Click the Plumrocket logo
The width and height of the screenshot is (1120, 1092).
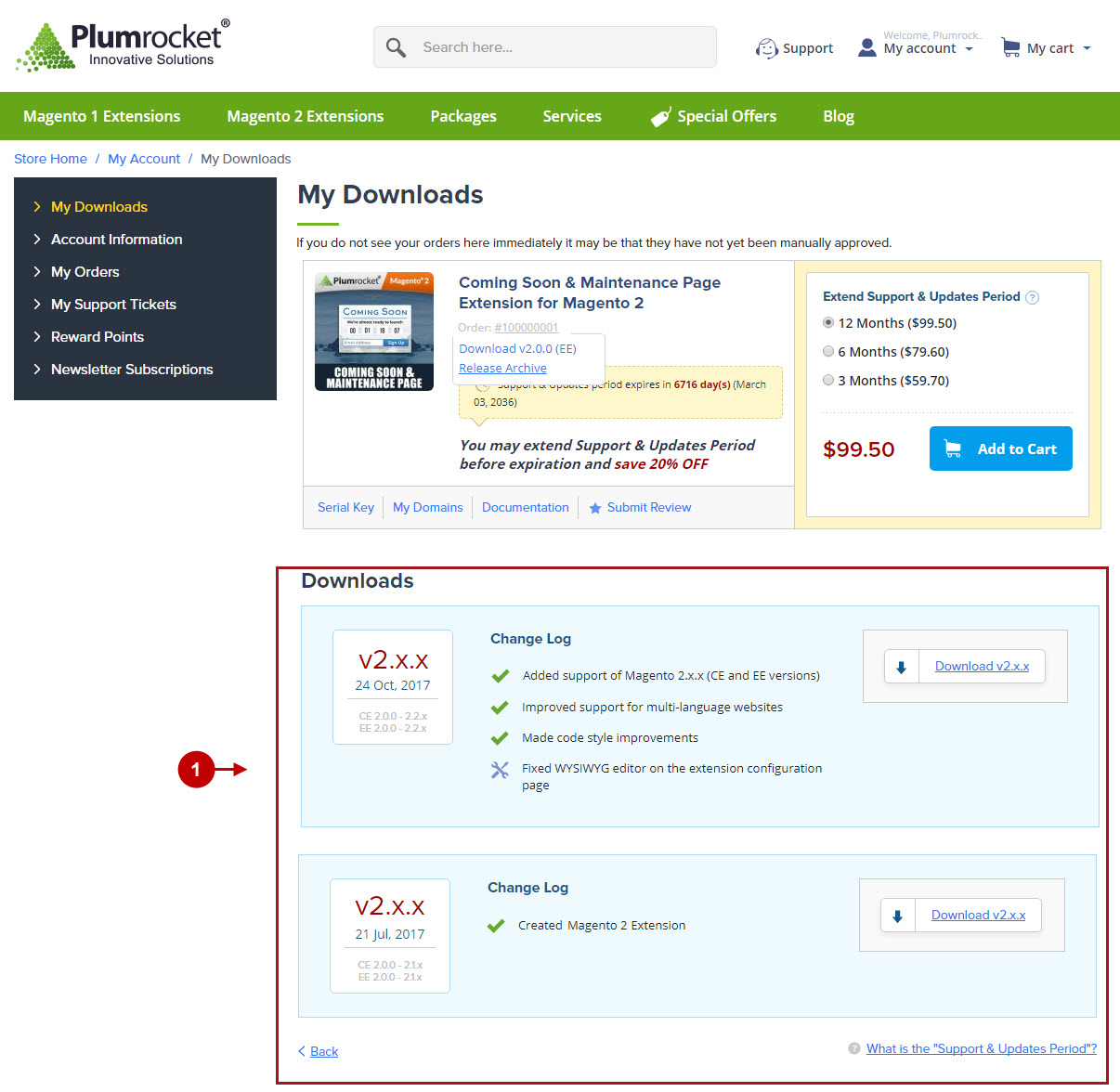[123, 45]
